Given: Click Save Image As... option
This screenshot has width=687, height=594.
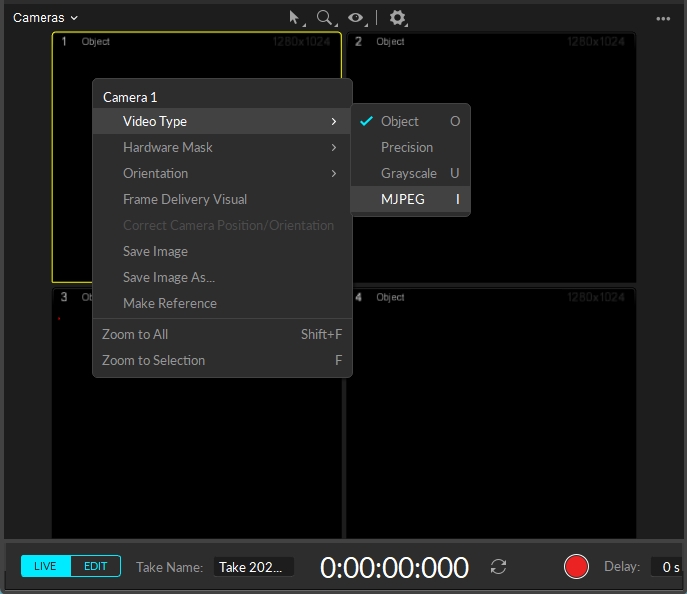Looking at the screenshot, I should pyautogui.click(x=169, y=277).
